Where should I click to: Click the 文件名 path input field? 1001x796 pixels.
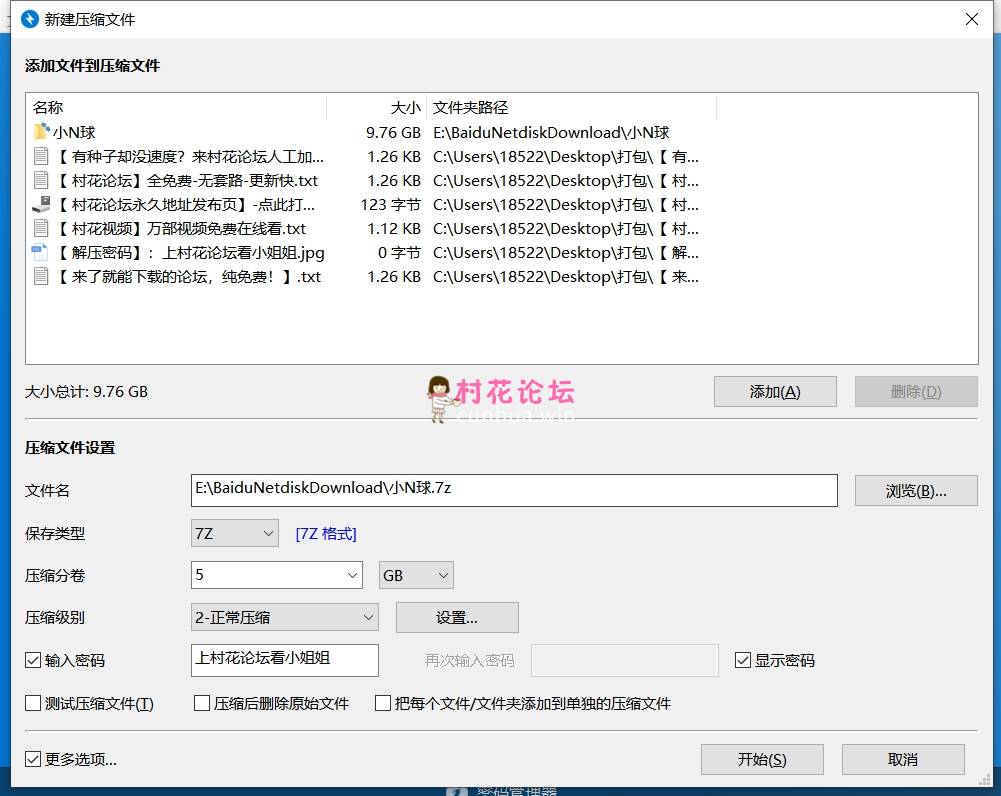point(515,490)
